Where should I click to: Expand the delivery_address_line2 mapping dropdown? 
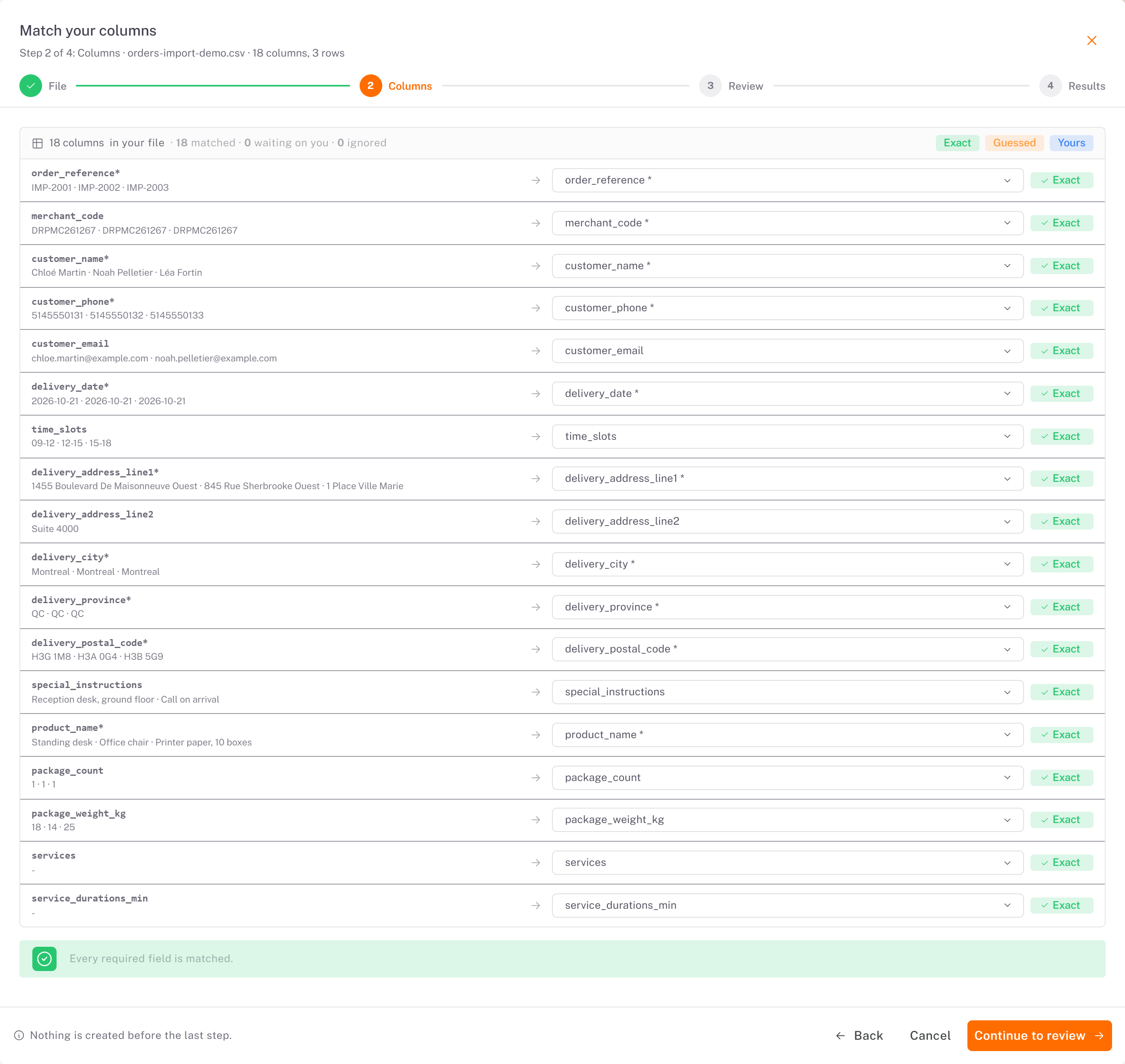(788, 522)
